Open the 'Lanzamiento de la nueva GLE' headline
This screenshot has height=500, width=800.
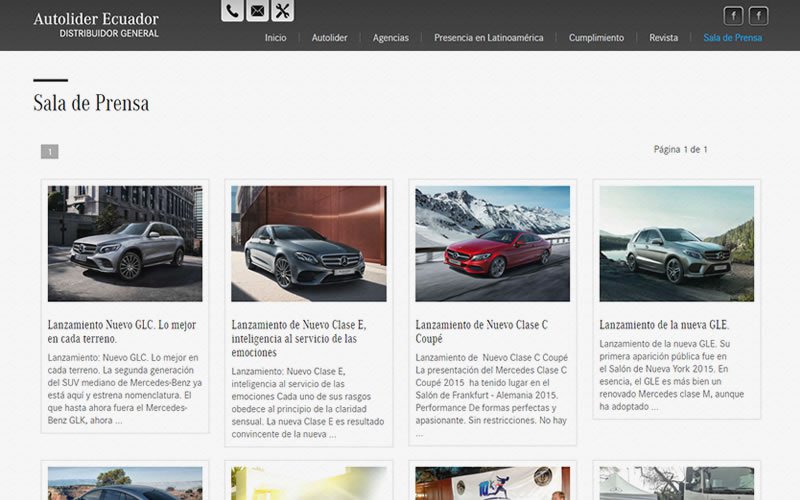(664, 325)
